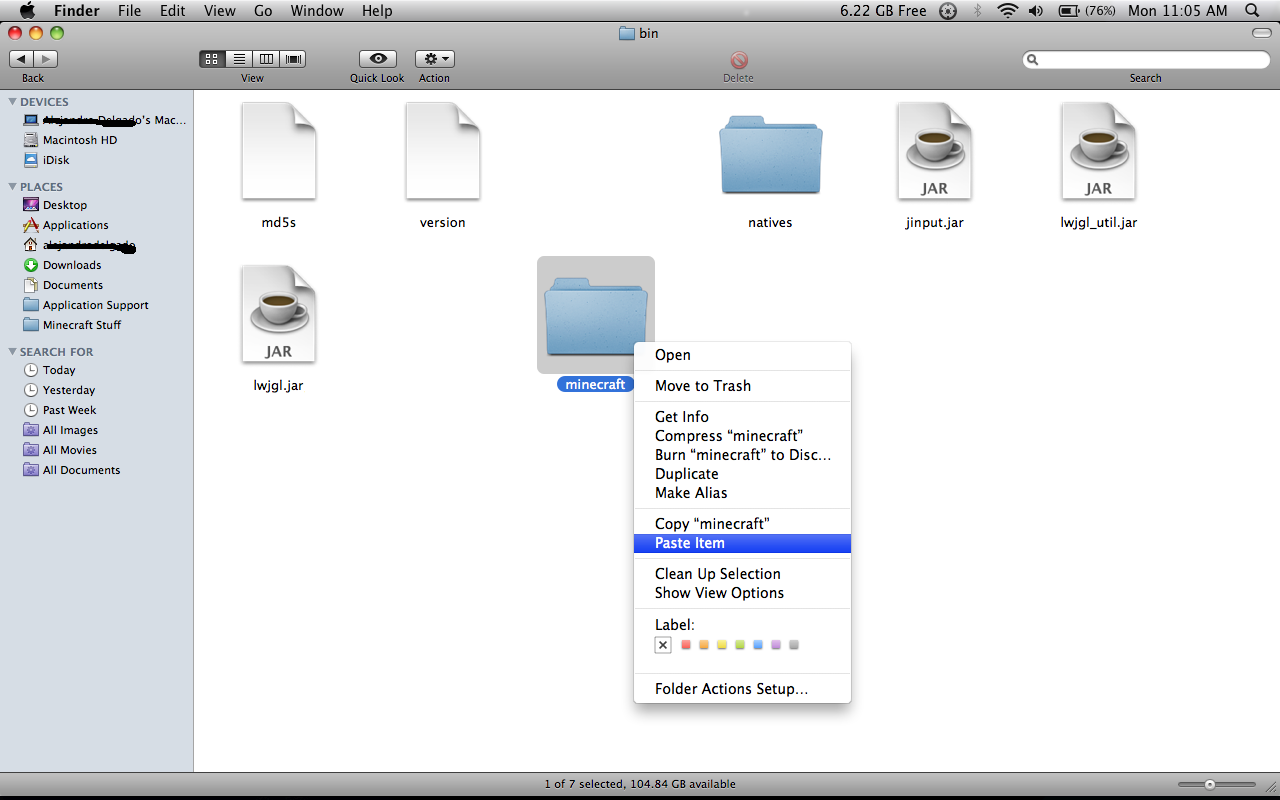Switch to Cover Flow view mode

click(293, 59)
